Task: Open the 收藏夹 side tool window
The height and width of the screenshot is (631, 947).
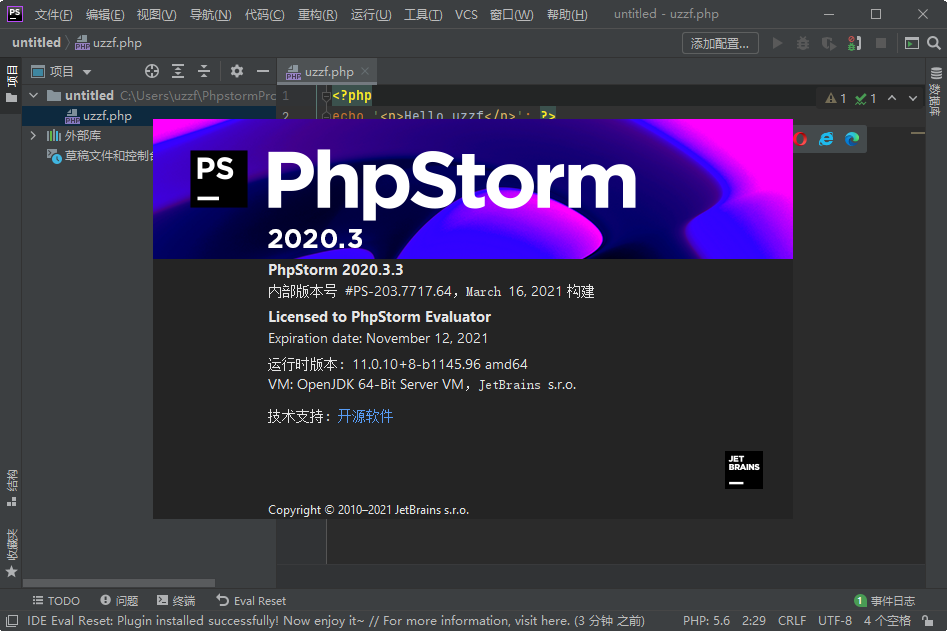Action: [11, 553]
